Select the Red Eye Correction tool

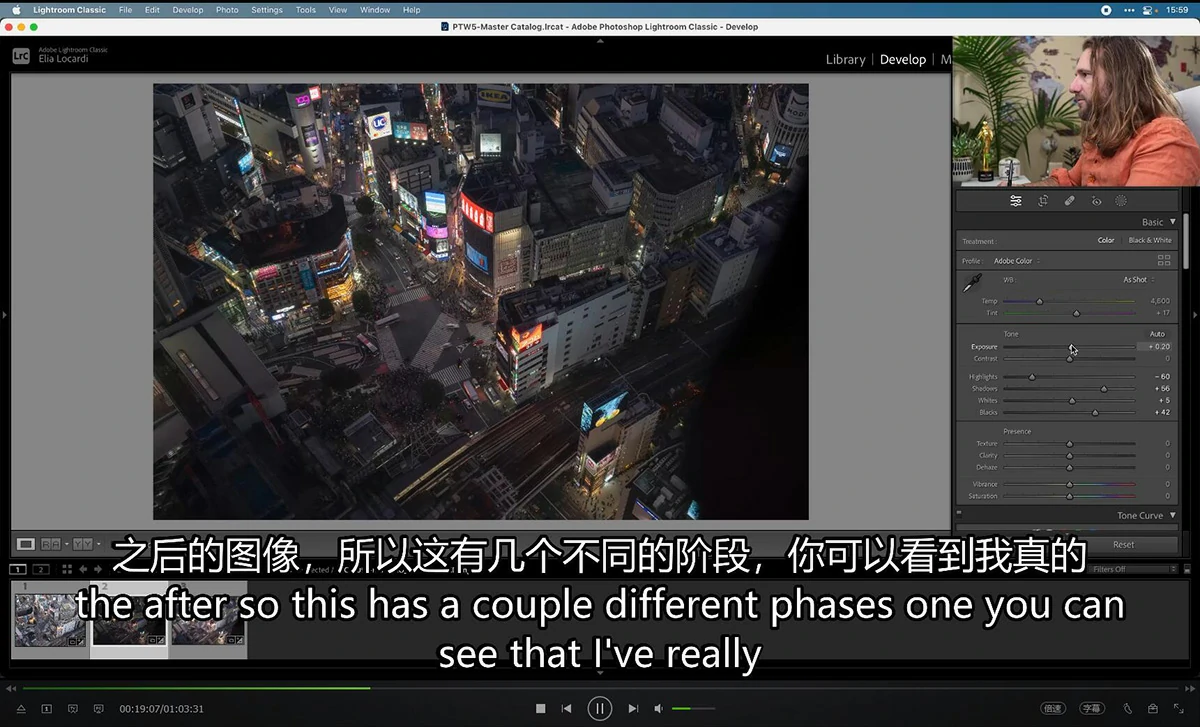pyautogui.click(x=1096, y=201)
